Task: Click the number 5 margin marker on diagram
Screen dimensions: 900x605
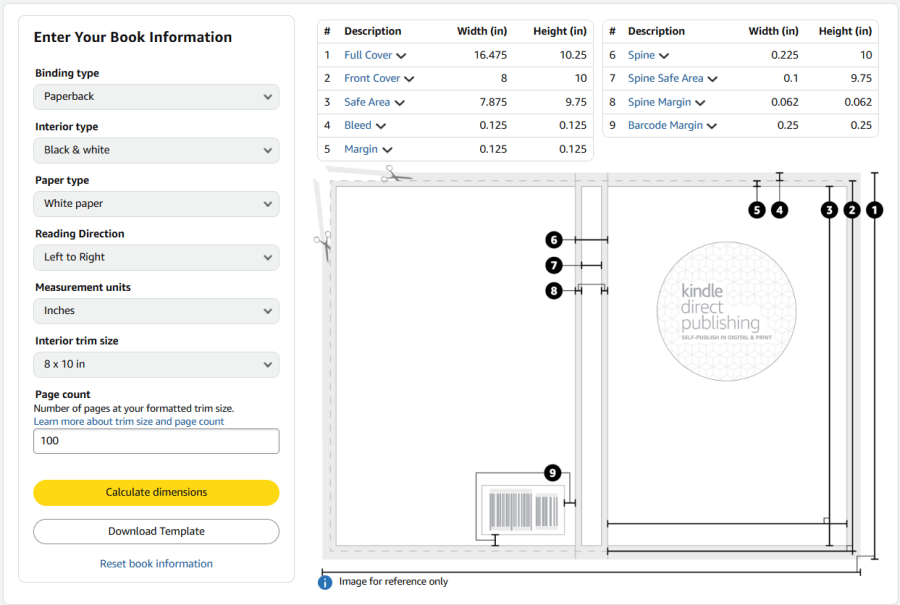Action: pos(757,210)
